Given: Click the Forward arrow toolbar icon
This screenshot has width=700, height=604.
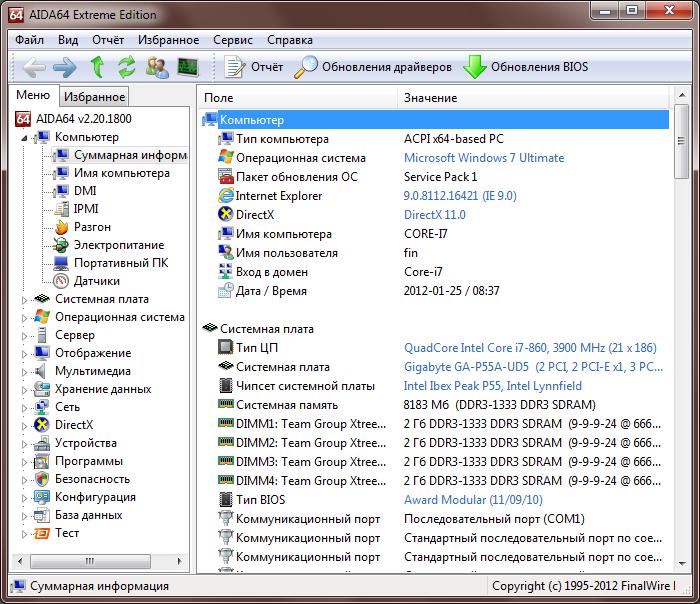Looking at the screenshot, I should 65,67.
